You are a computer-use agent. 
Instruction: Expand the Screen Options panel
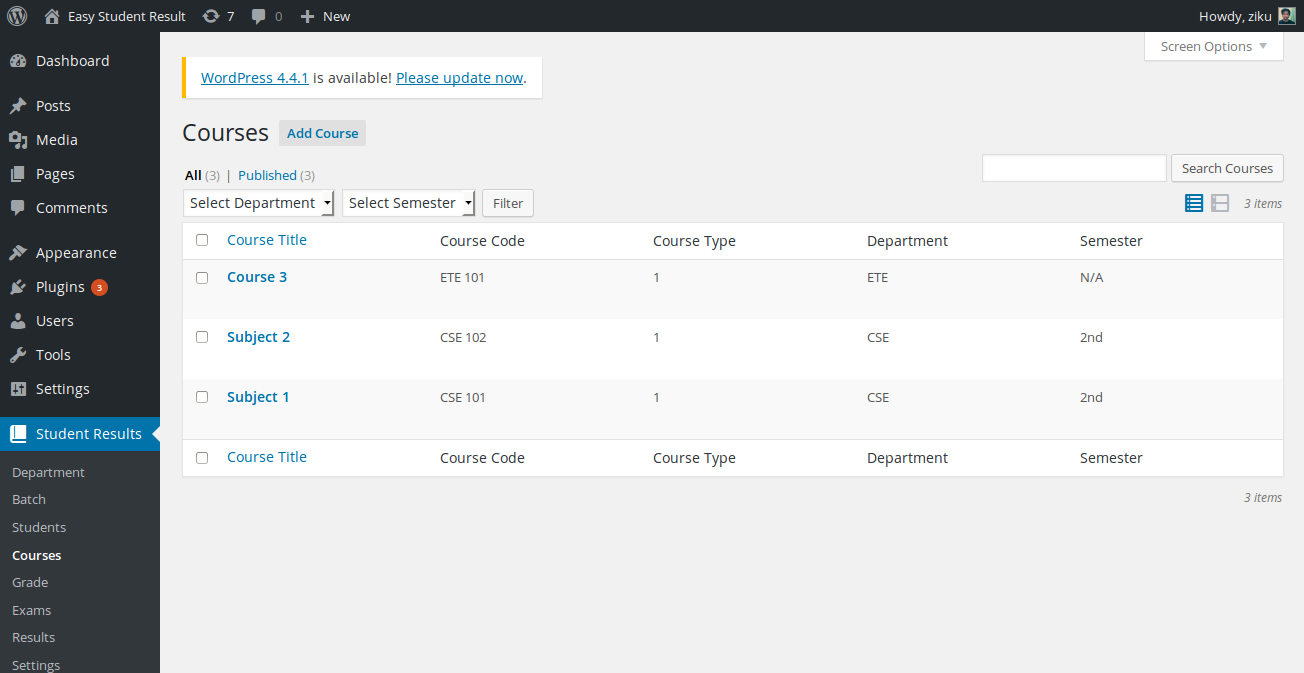[1213, 46]
